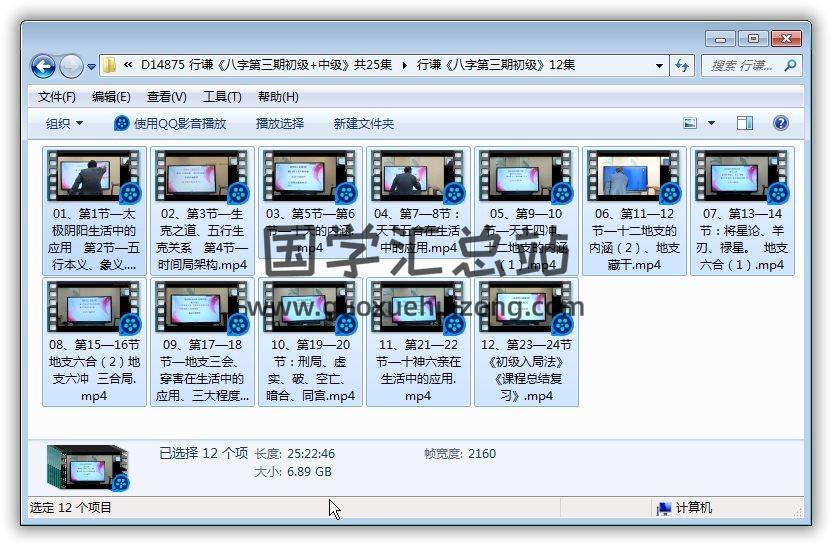Click file name 12、第23—24节《初级入局法》.mp4
The height and width of the screenshot is (546, 832).
526,370
